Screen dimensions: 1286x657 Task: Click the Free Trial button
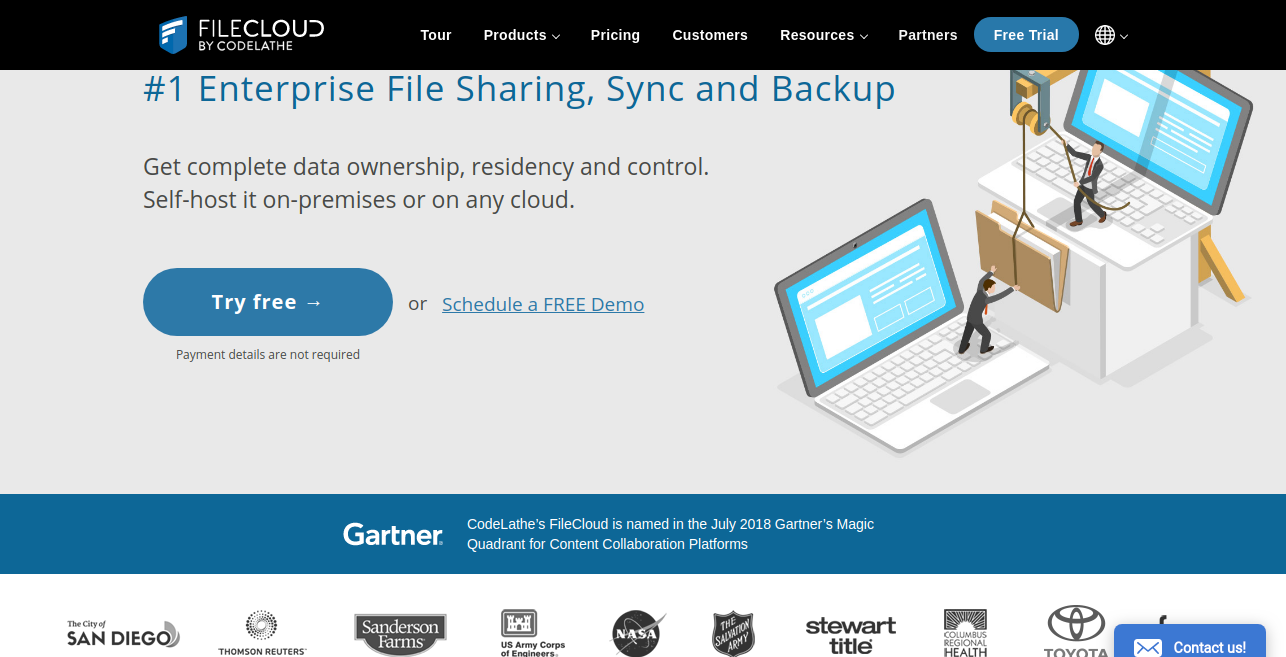coord(1026,34)
